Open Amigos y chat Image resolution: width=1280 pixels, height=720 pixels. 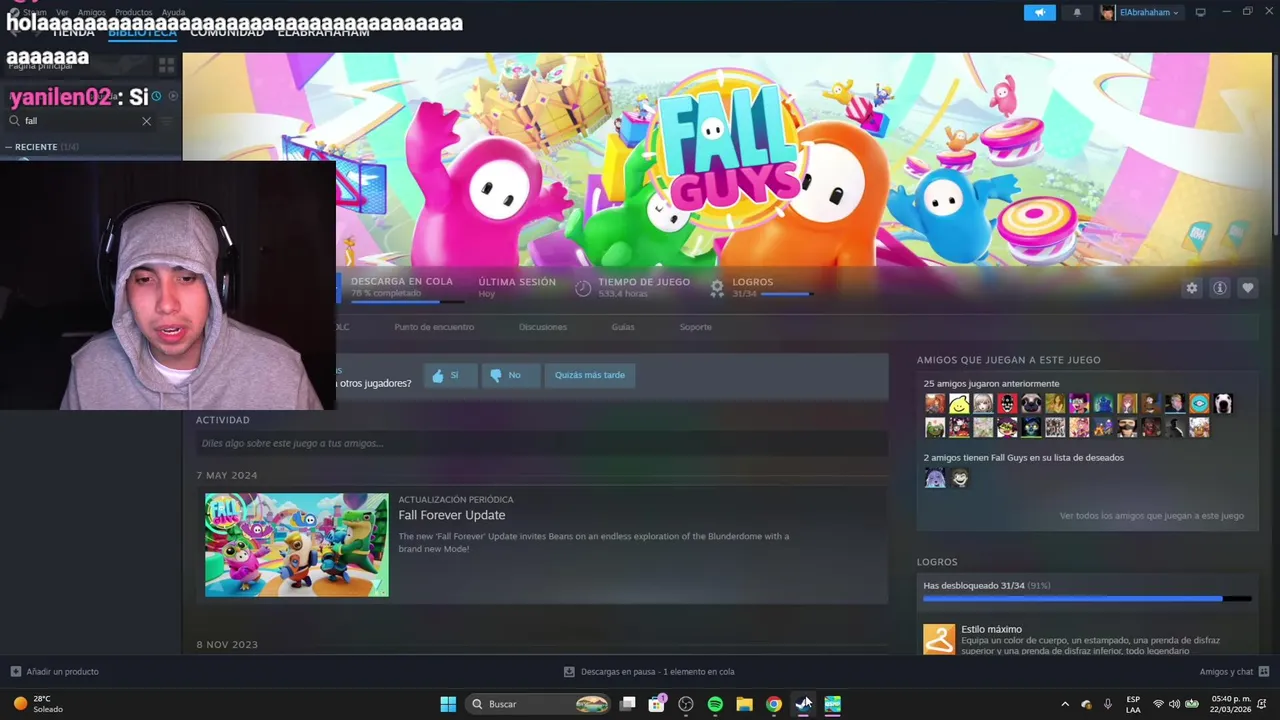click(x=1234, y=672)
